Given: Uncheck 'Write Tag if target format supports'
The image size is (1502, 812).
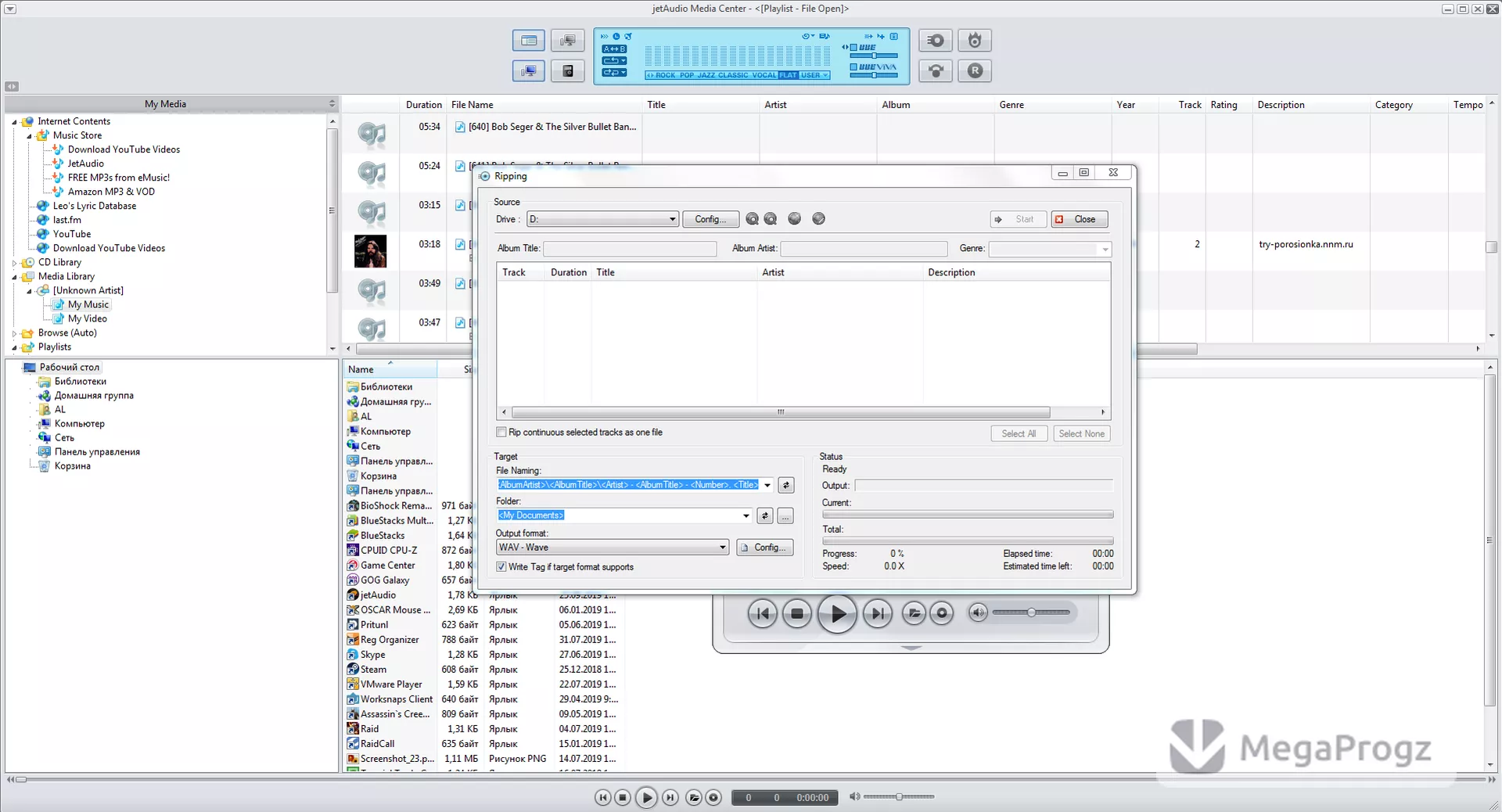Looking at the screenshot, I should click(501, 566).
